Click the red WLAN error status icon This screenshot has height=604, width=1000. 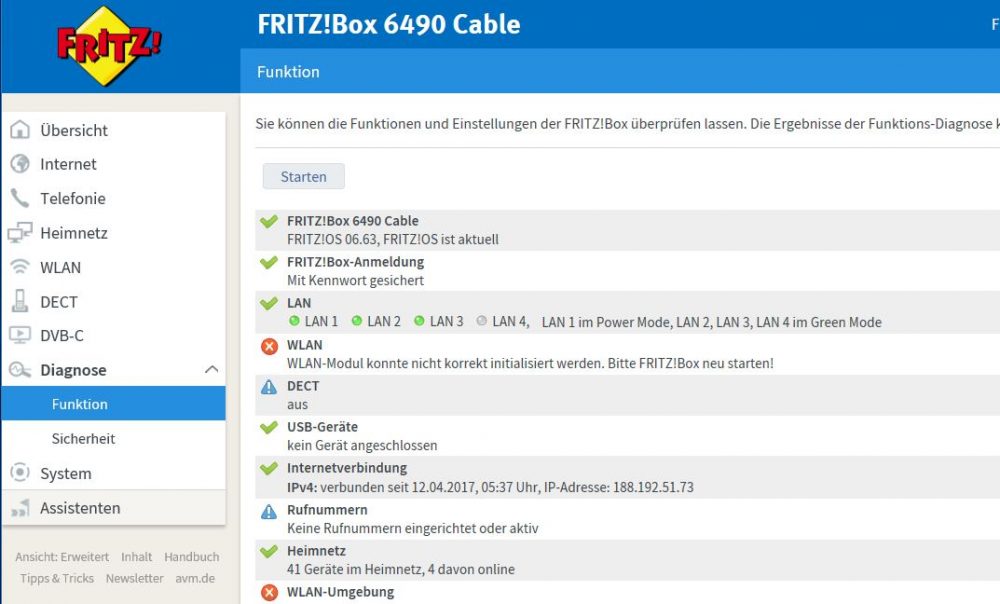click(268, 347)
